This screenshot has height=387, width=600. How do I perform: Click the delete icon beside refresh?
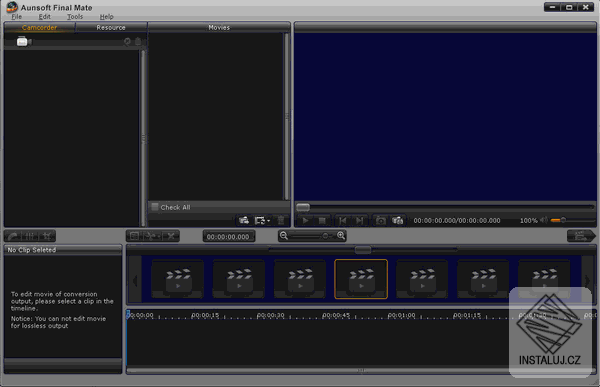click(138, 41)
